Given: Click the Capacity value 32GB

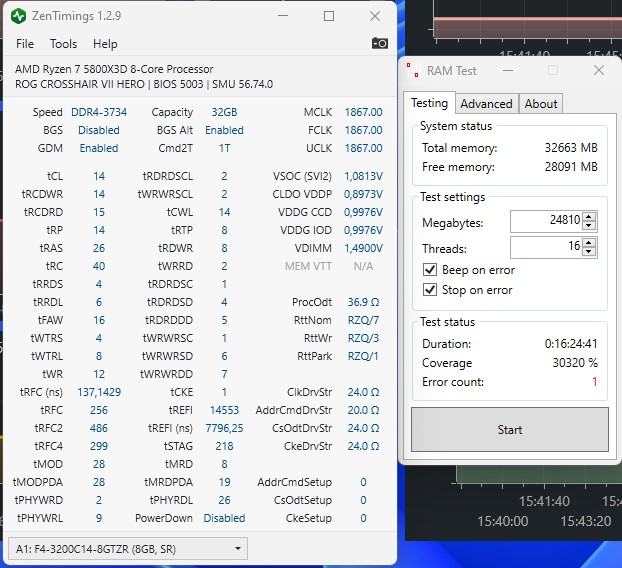Looking at the screenshot, I should [224, 112].
